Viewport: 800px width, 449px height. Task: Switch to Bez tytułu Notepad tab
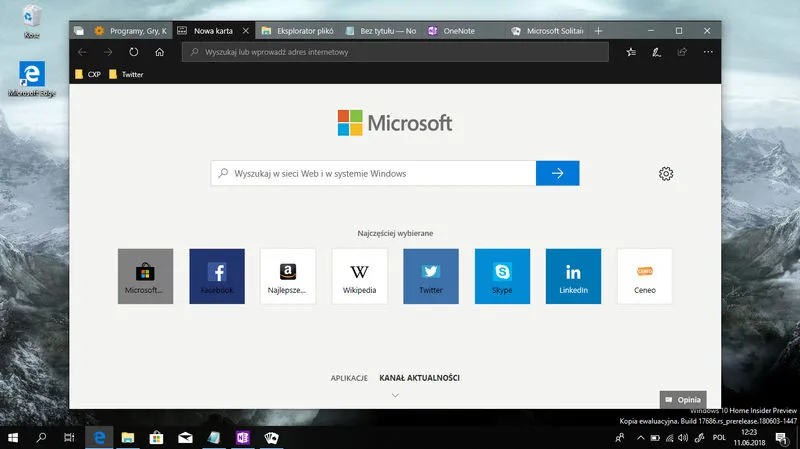click(x=381, y=31)
